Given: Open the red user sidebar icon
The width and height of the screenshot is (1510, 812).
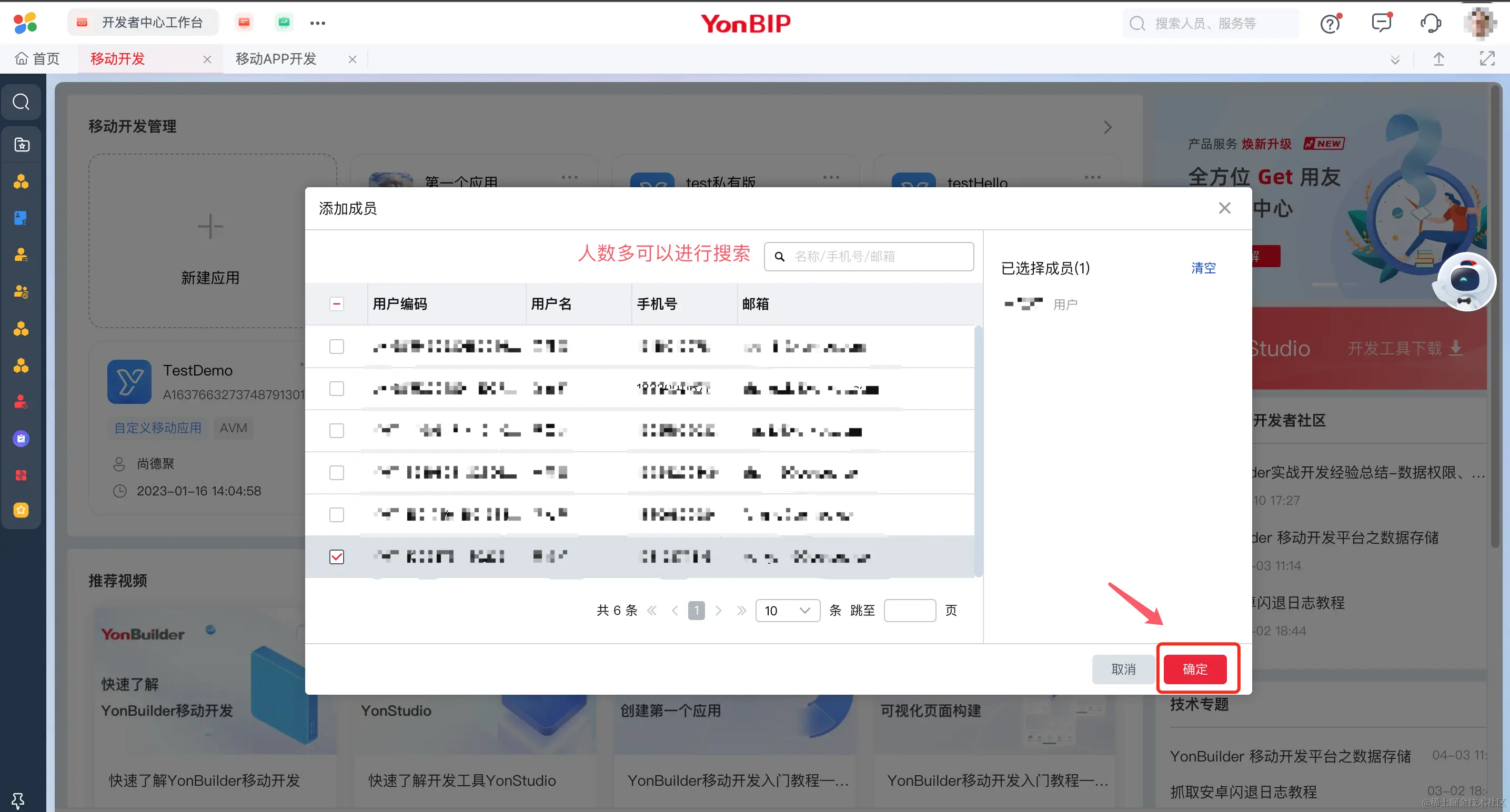Looking at the screenshot, I should [21, 402].
